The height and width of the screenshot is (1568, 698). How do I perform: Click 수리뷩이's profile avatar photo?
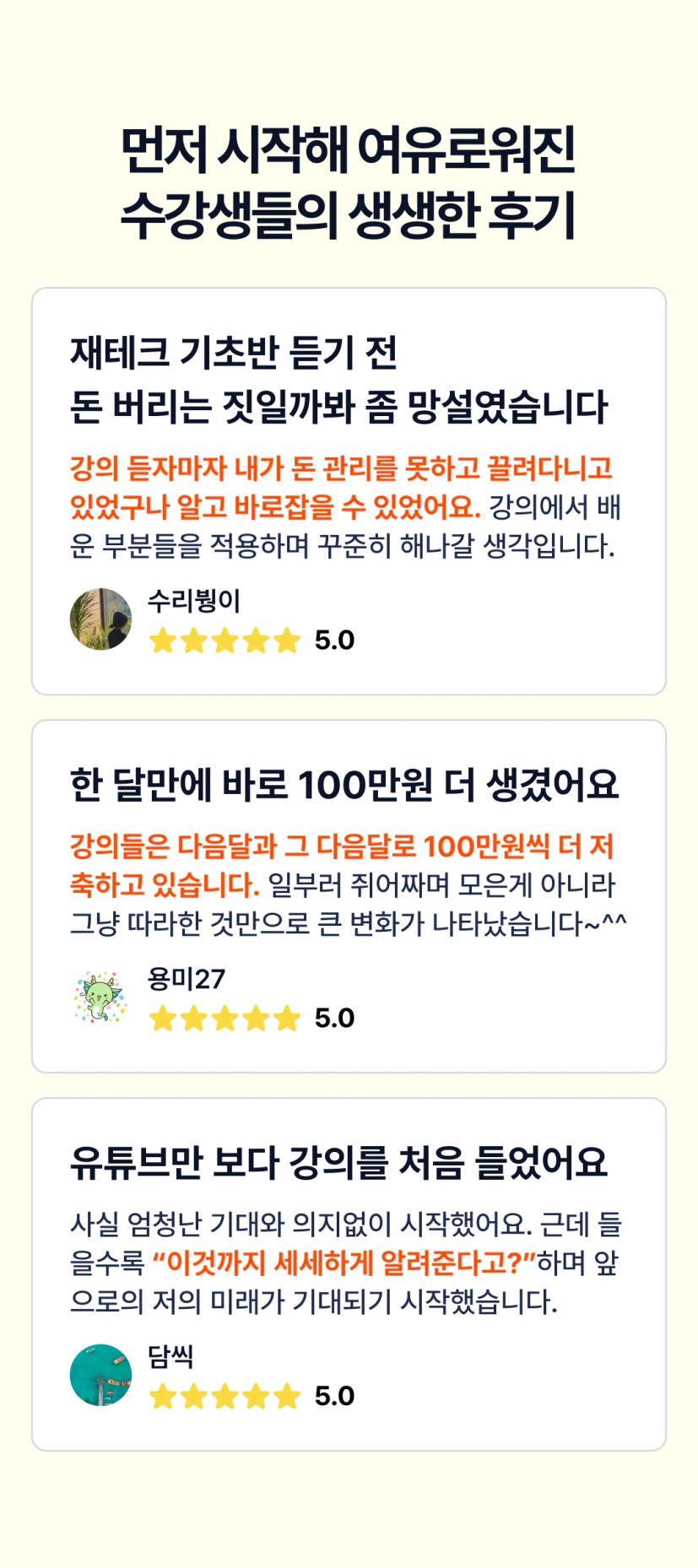(x=100, y=619)
